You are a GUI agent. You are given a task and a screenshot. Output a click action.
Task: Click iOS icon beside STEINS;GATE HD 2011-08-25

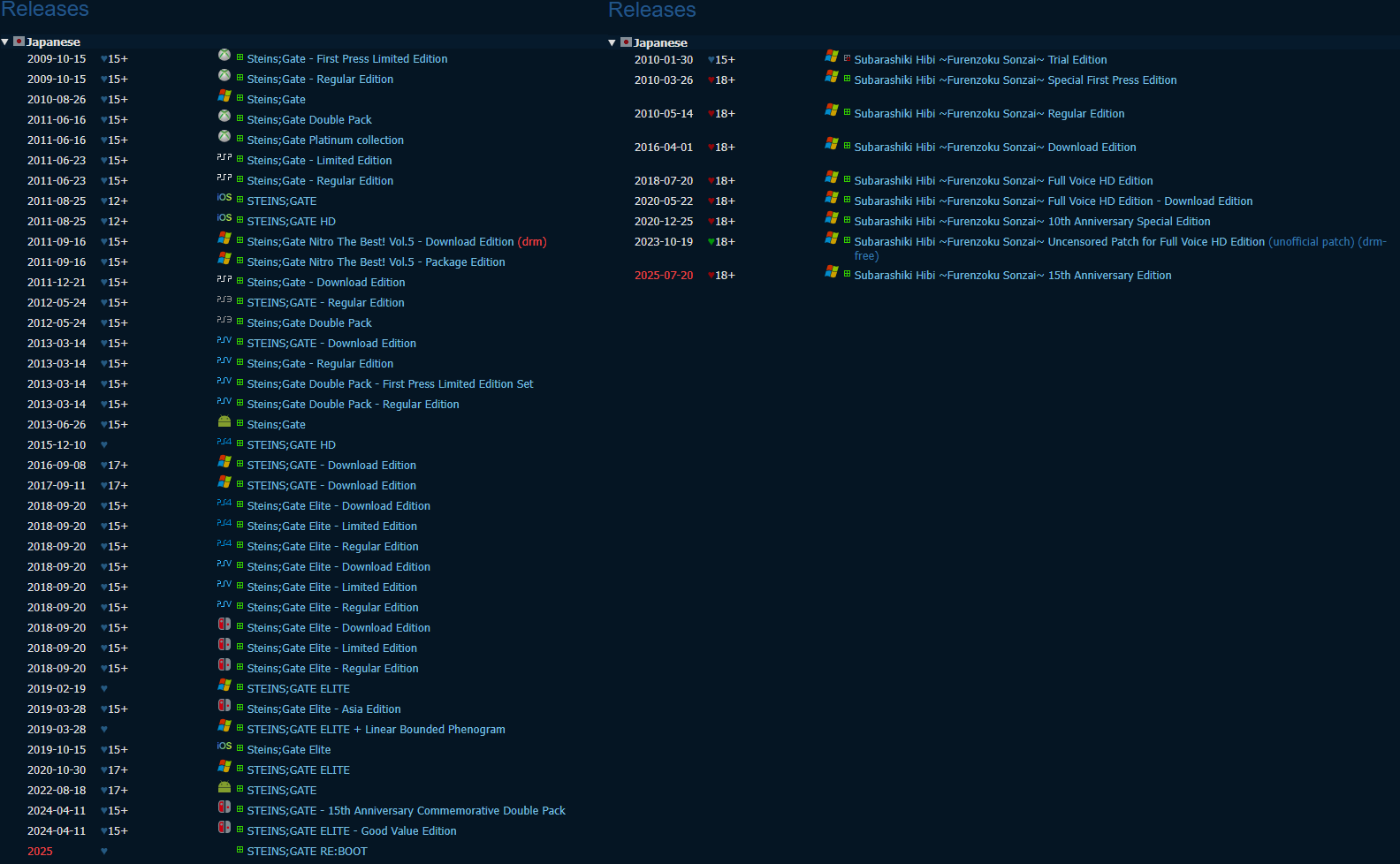tap(224, 217)
